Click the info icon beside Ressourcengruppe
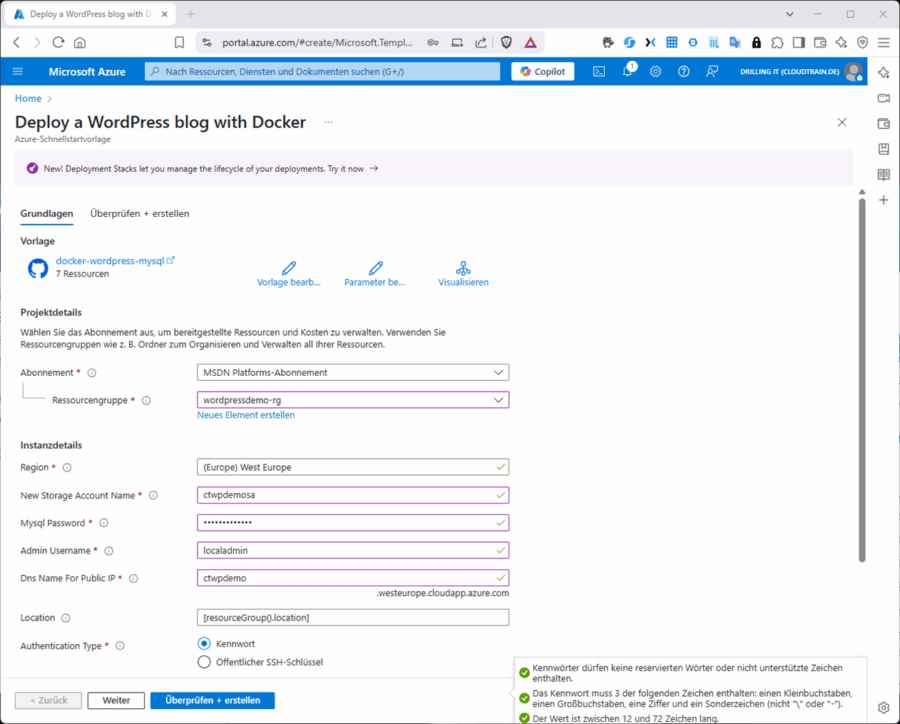The width and height of the screenshot is (900, 724). pyautogui.click(x=146, y=400)
